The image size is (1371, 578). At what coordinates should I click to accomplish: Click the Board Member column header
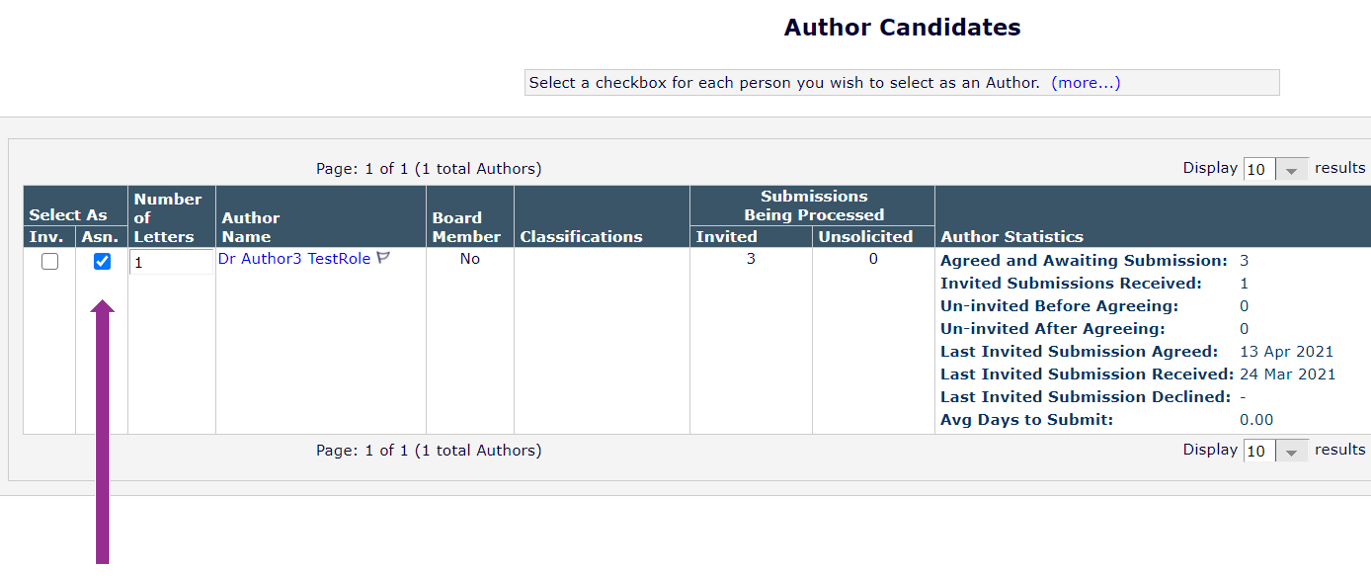coord(466,227)
